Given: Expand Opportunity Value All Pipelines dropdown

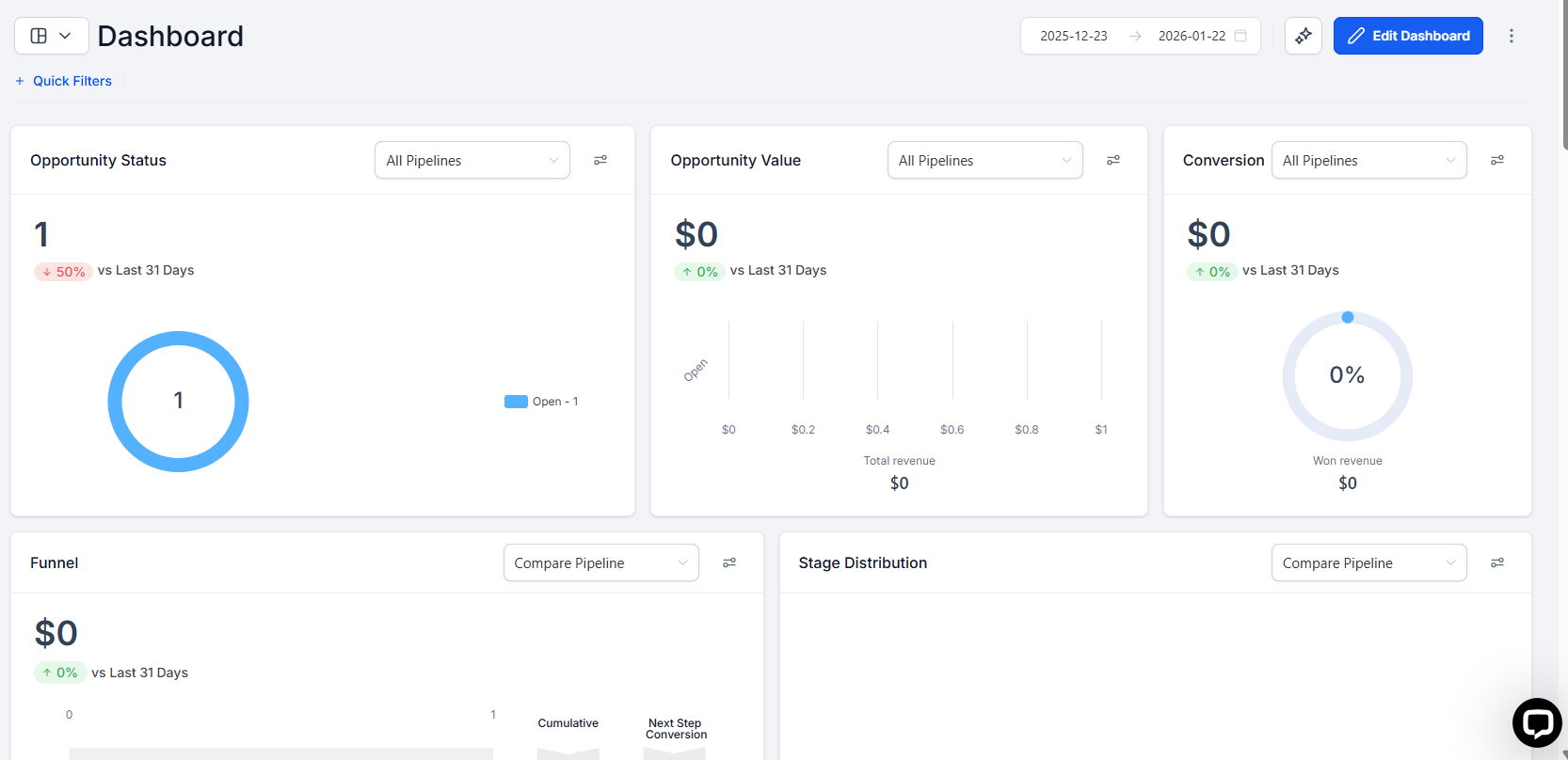Looking at the screenshot, I should pos(984,161).
